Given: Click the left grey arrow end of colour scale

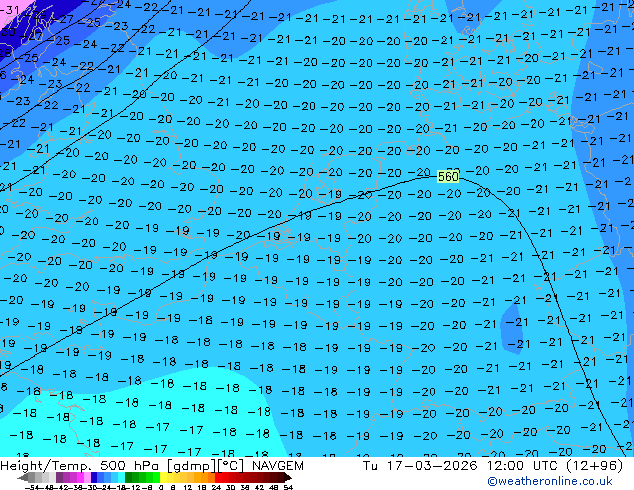Looking at the screenshot, I should [x=23, y=478].
